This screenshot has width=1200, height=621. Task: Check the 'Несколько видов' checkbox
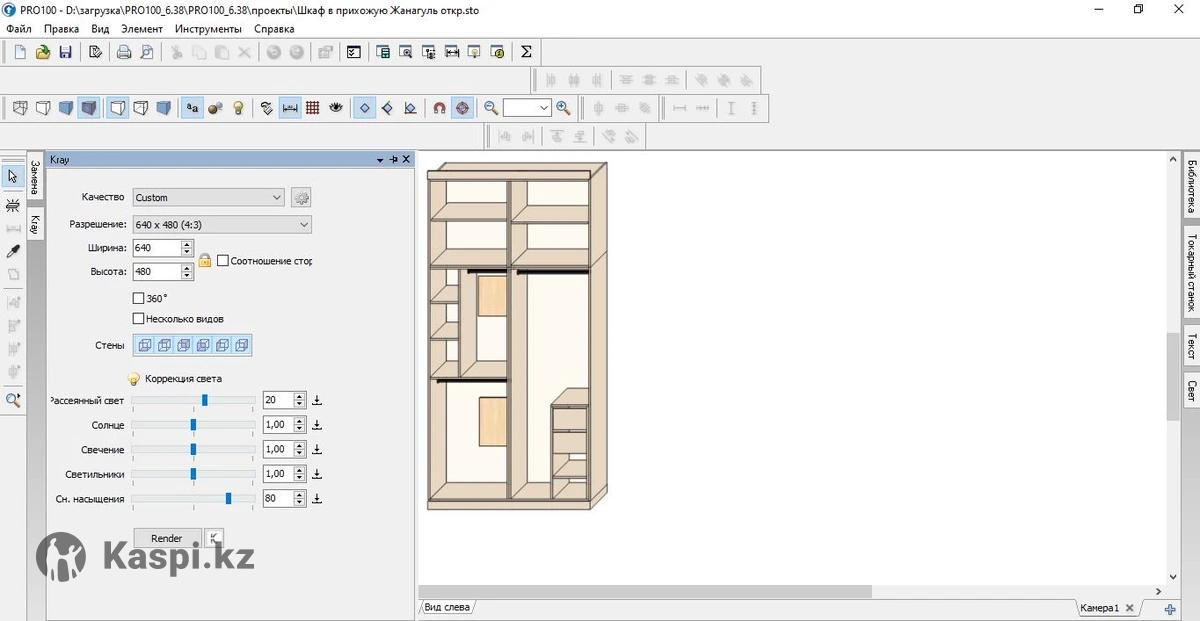139,319
